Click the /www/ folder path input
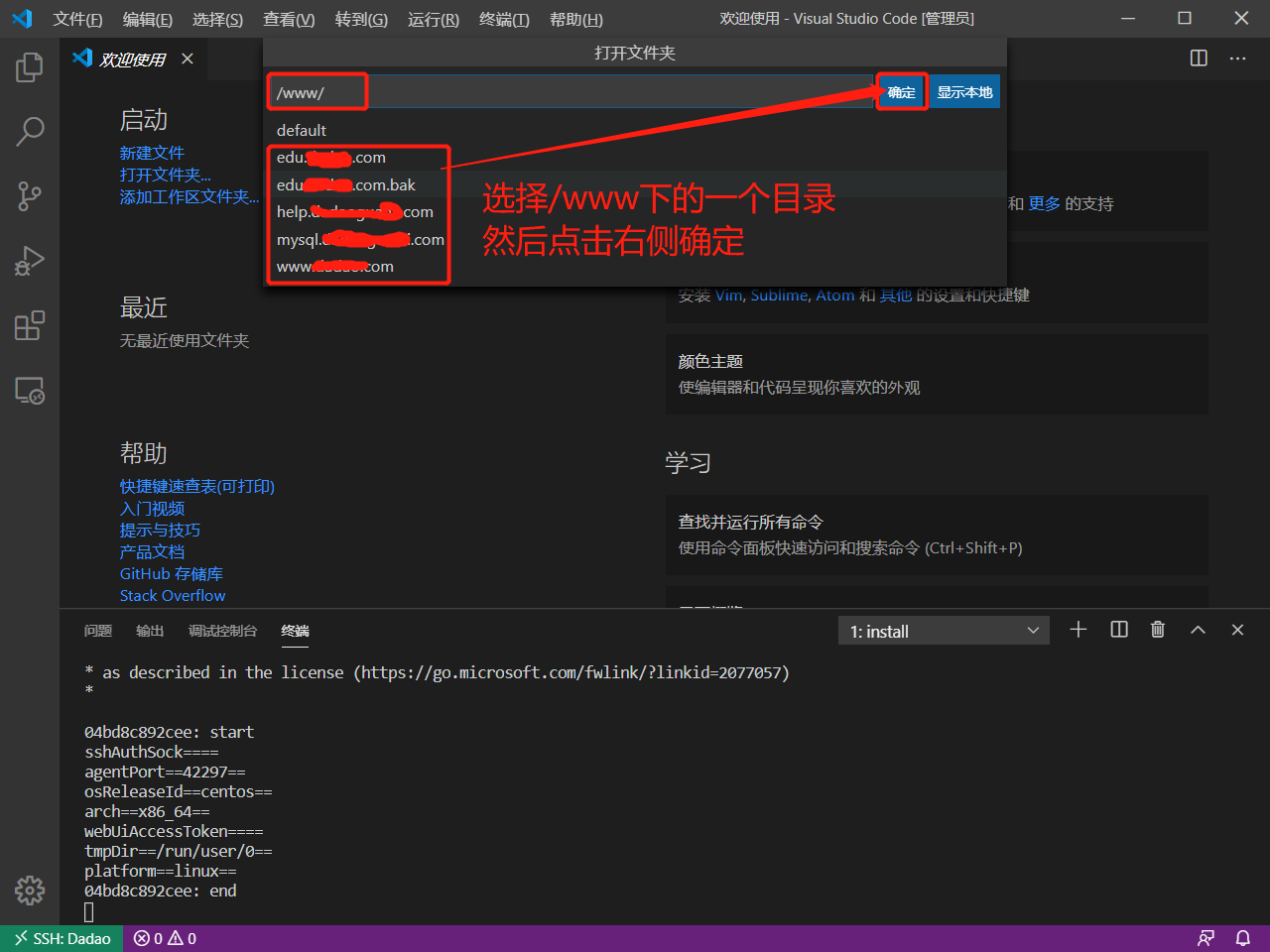This screenshot has height=952, width=1270. click(570, 92)
